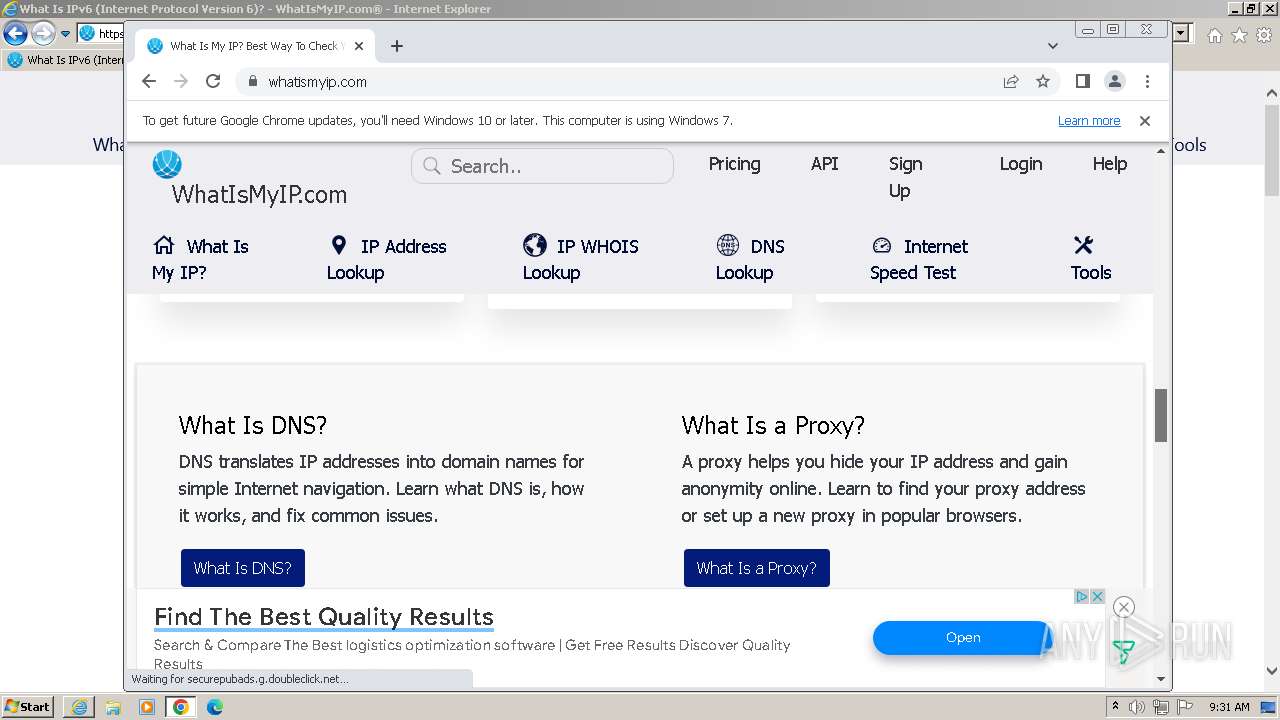Open the network status tray icon
Viewport: 1280px width, 720px height.
tap(1161, 707)
